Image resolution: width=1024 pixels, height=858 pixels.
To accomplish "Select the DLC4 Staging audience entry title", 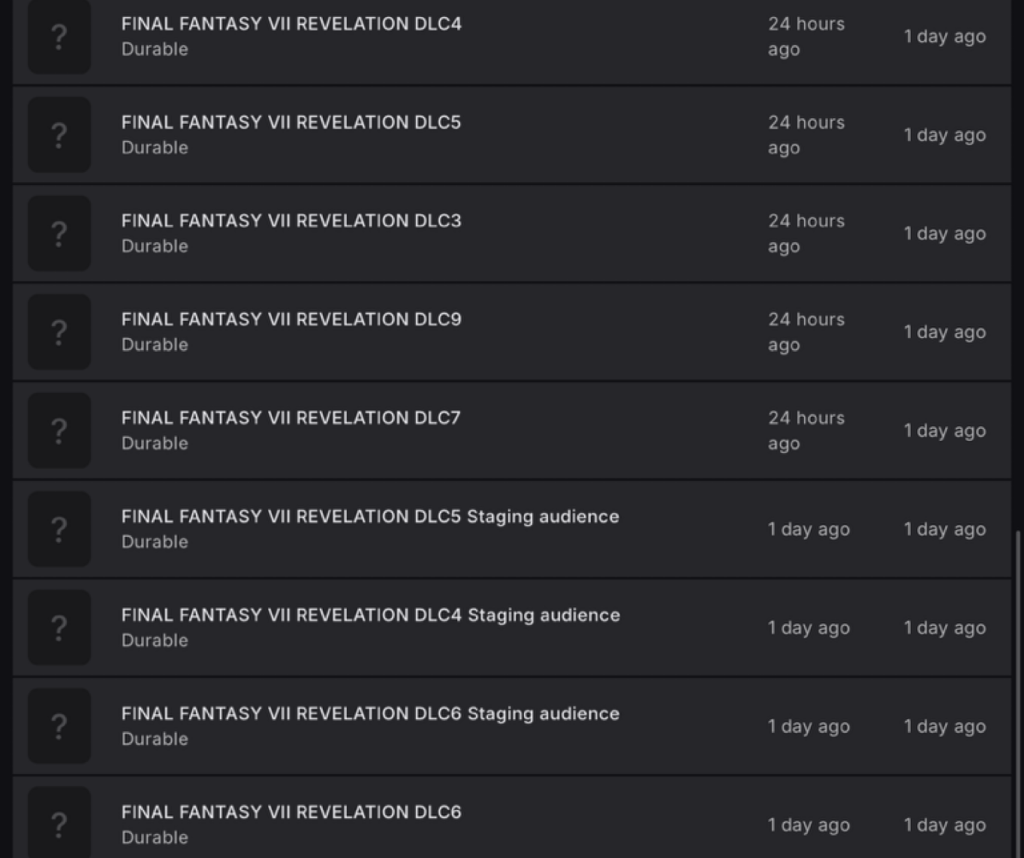I will point(370,616).
